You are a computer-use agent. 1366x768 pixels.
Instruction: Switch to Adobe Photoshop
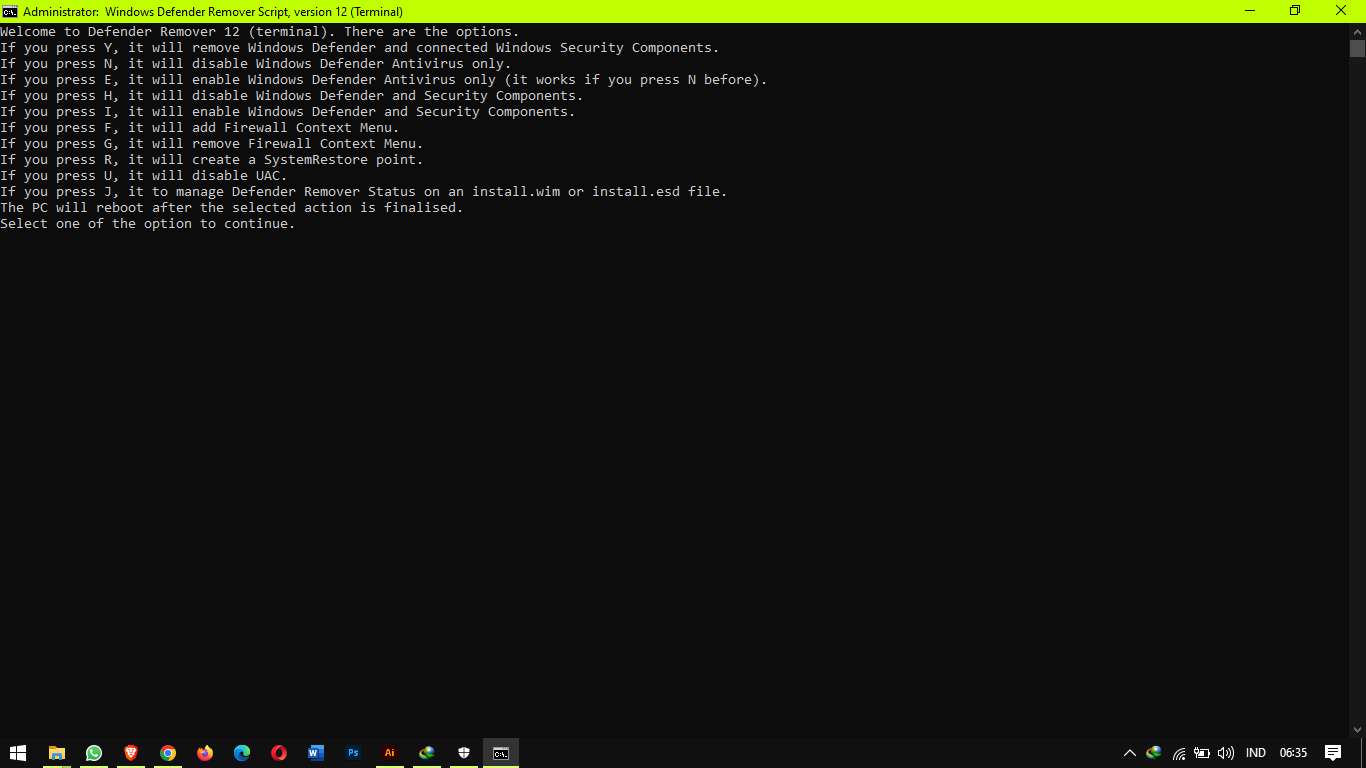(353, 753)
